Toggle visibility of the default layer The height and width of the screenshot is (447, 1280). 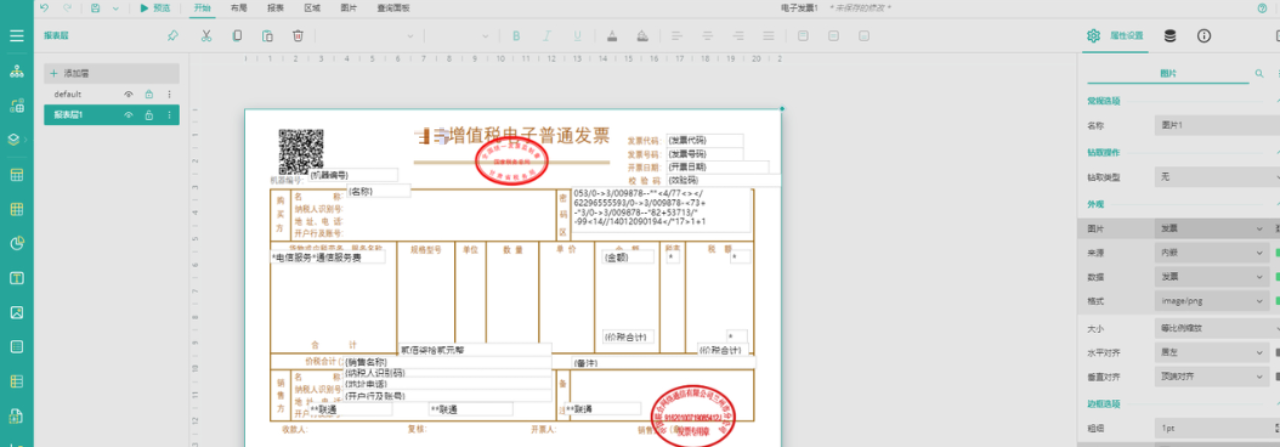point(128,94)
